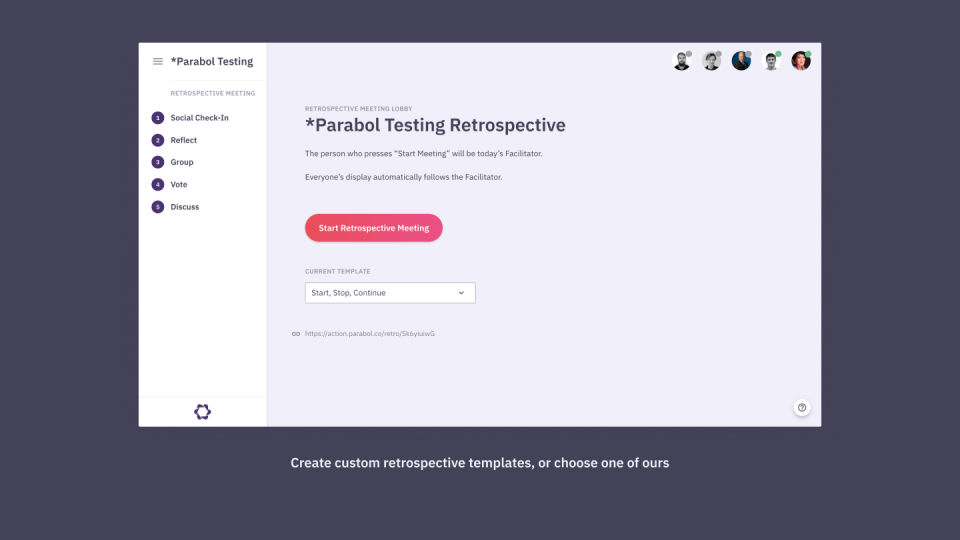Expand the template list using the chevron arrow
Screen dimensions: 960x540
pyautogui.click(x=461, y=293)
